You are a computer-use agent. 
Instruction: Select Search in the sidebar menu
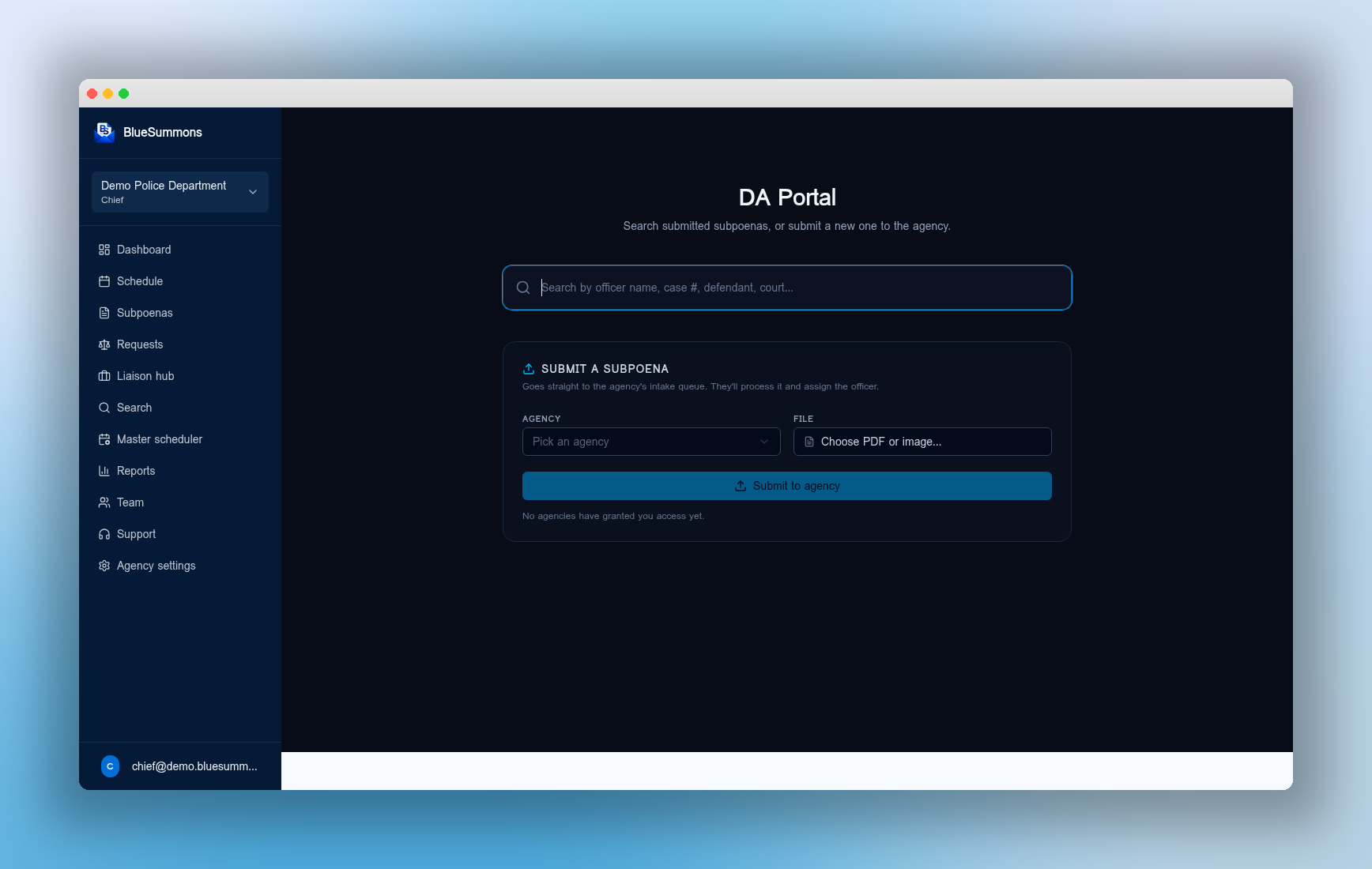(180, 408)
